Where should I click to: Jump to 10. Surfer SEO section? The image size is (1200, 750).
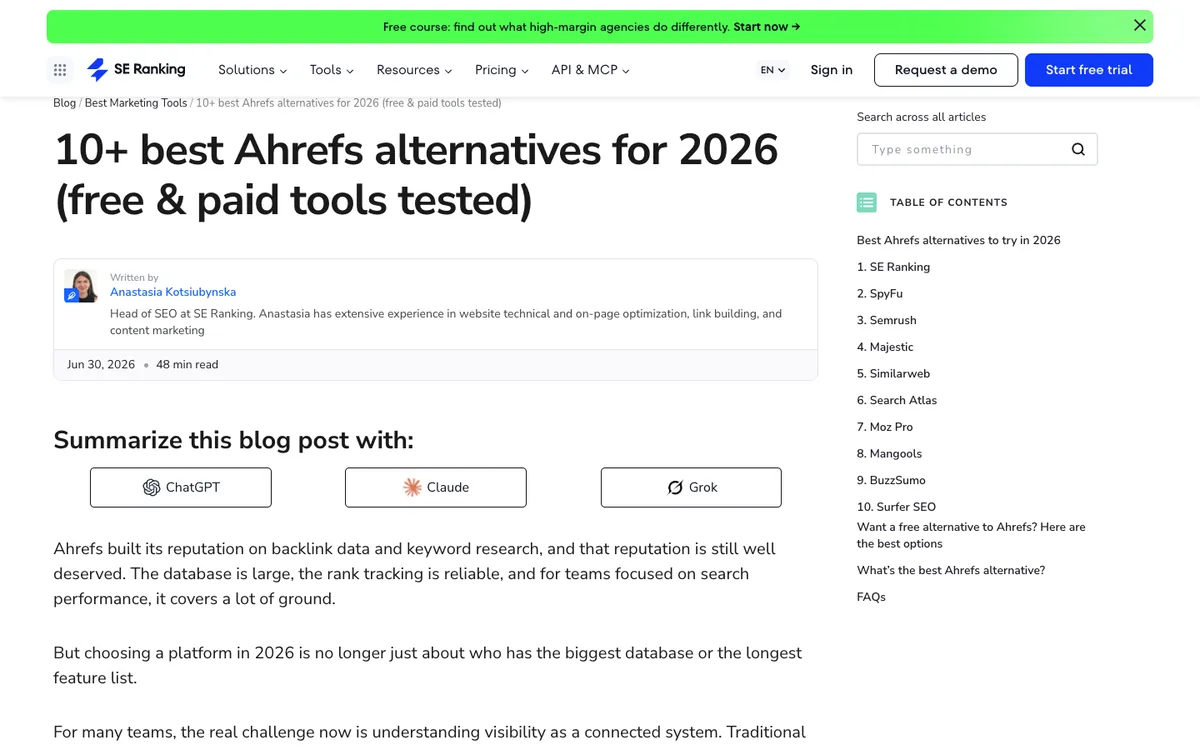tap(896, 507)
